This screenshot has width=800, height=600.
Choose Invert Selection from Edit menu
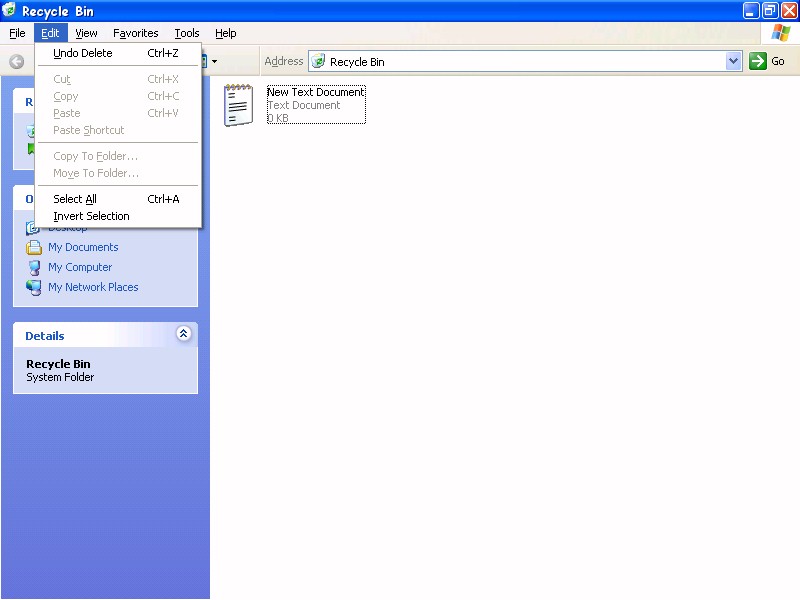click(x=118, y=216)
